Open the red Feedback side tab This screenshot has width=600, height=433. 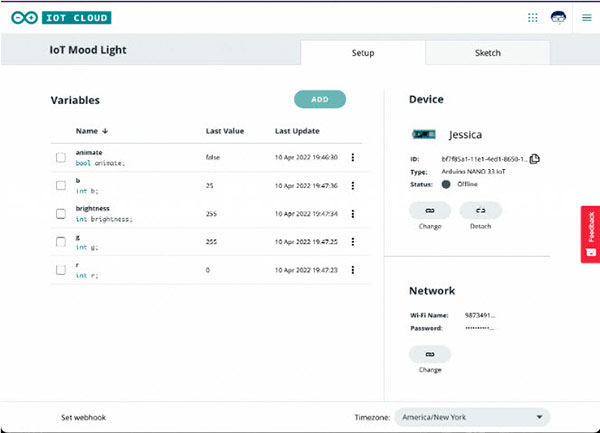coord(590,234)
